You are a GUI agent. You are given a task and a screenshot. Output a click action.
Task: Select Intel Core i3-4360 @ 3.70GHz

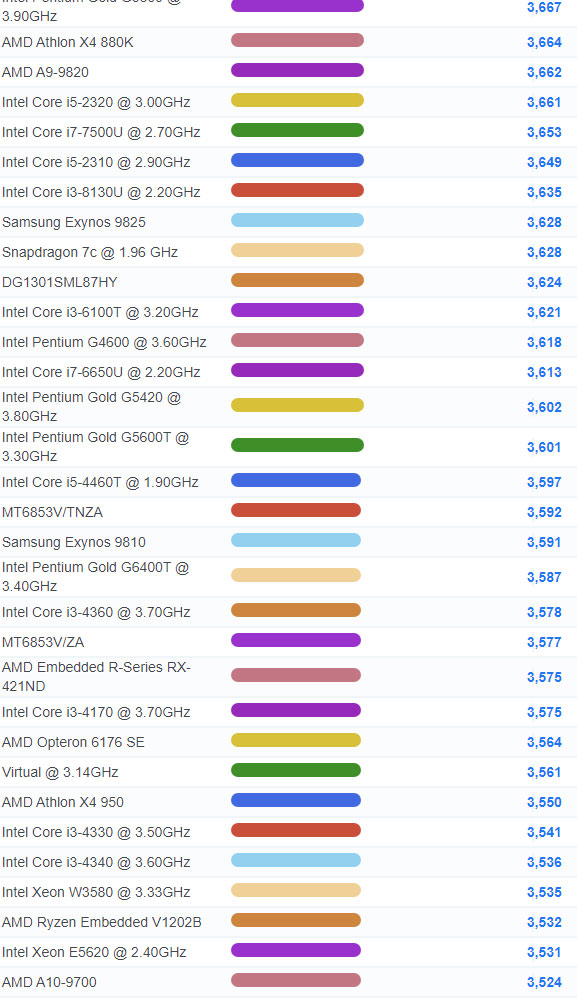[96, 612]
